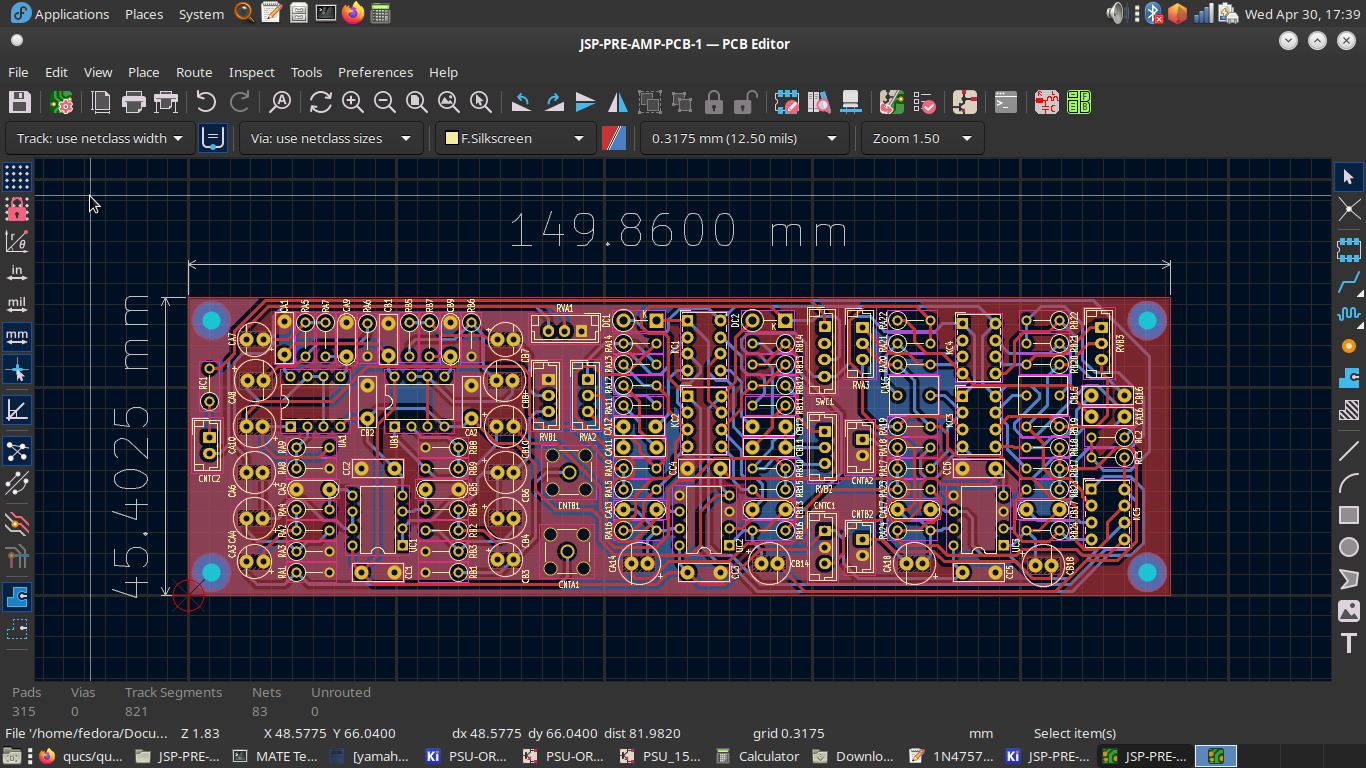Select the arrow selection tool
This screenshot has width=1366, height=768.
[x=1349, y=177]
